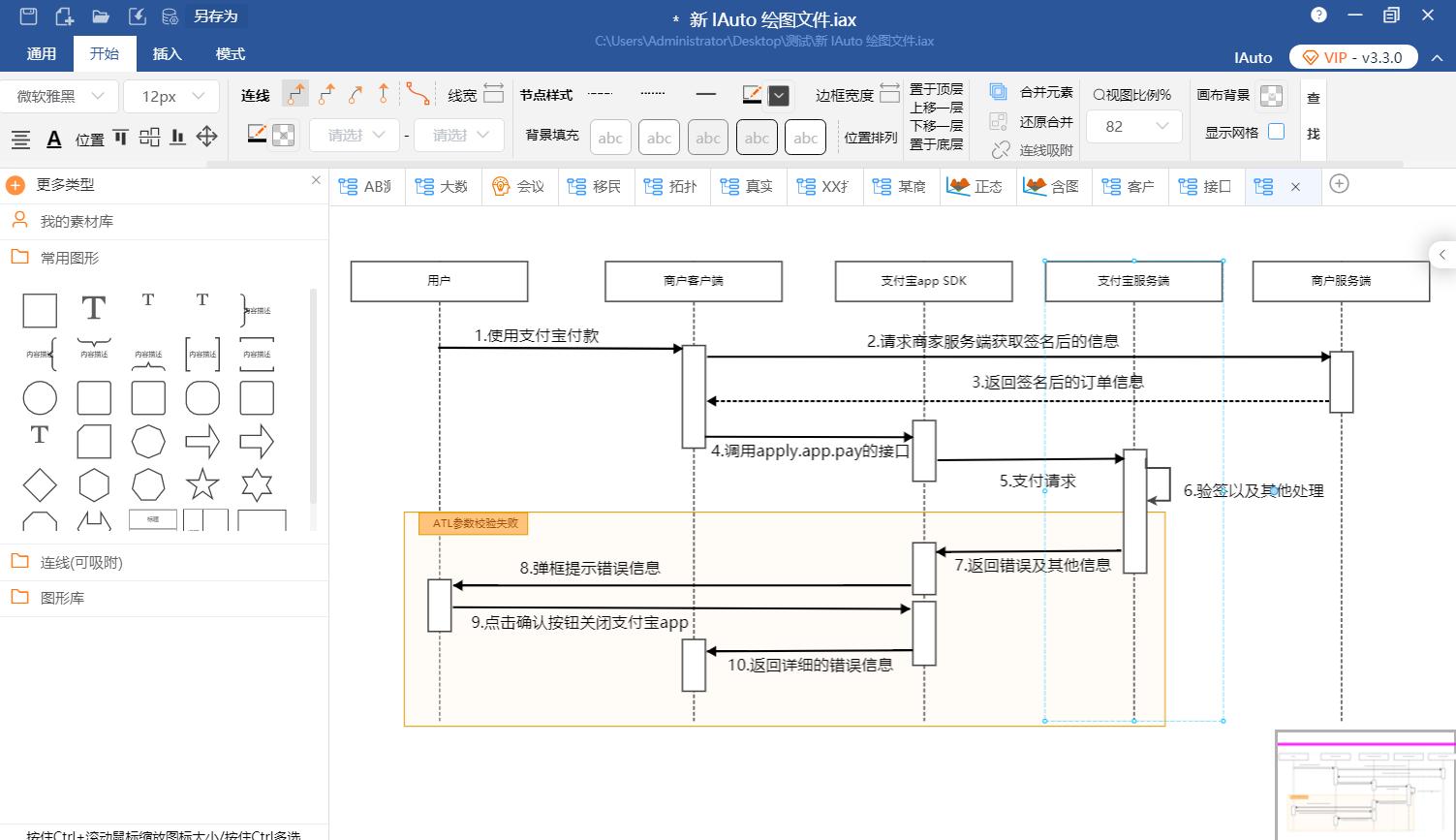The width and height of the screenshot is (1456, 840).
Task: Select the bold-border abc background fill style
Action: [757, 137]
